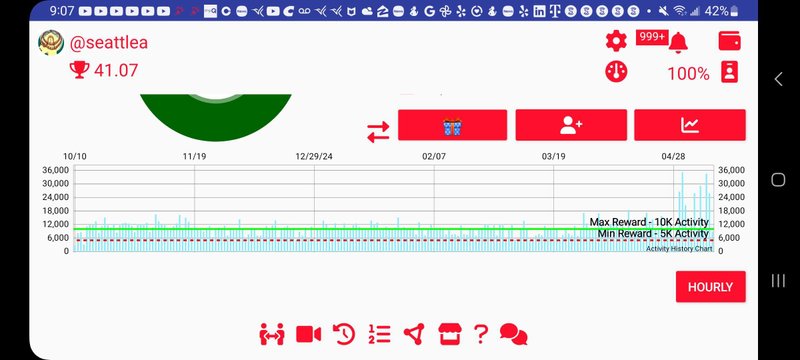Click the add user button
Image resolution: width=800 pixels, height=360 pixels.
(x=571, y=125)
